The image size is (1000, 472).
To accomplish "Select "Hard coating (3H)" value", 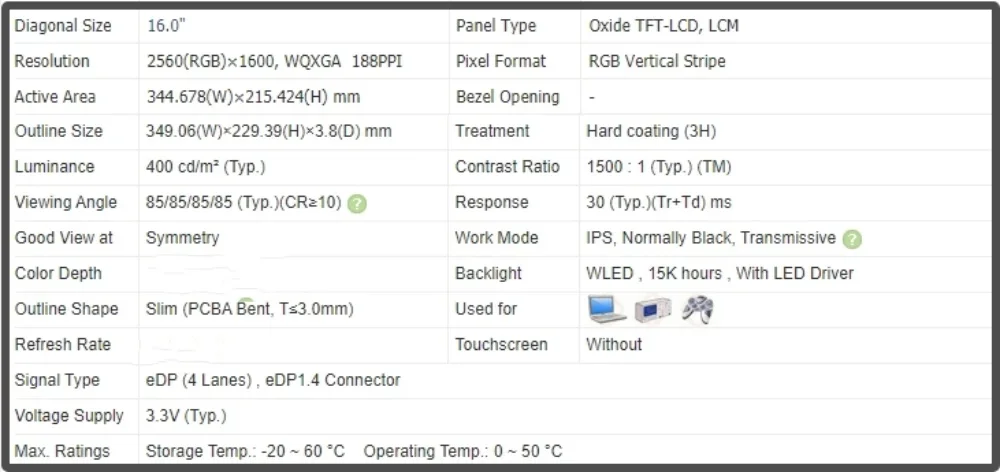I will point(651,131).
